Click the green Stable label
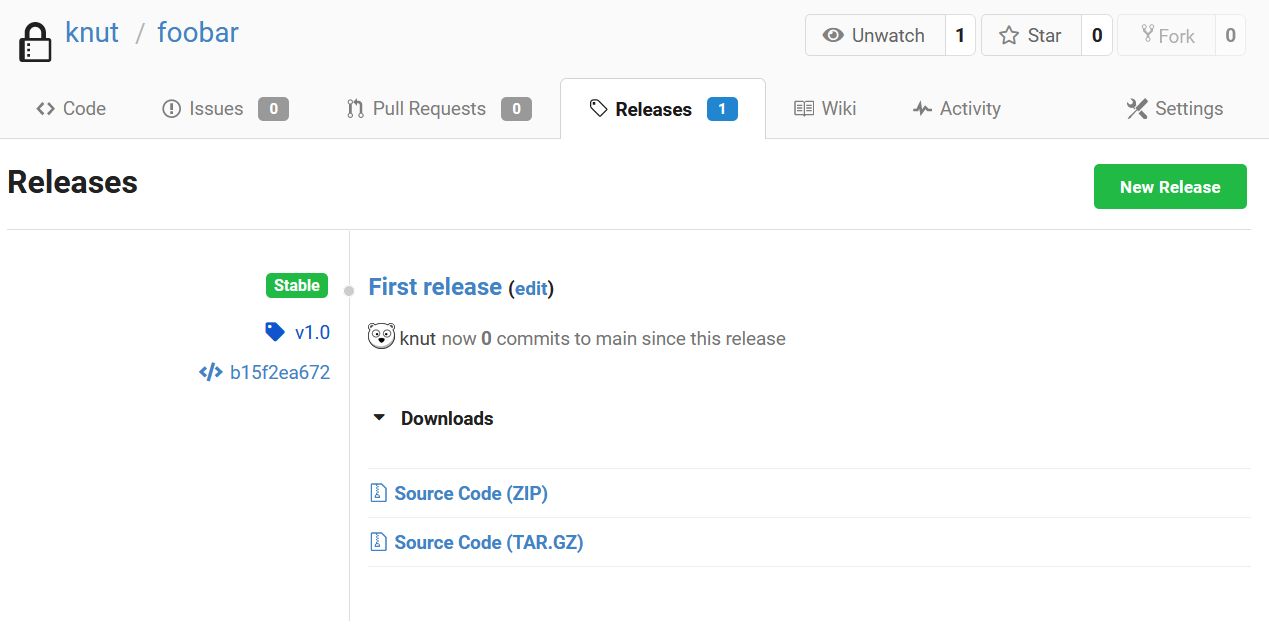1269x633 pixels. pos(296,285)
